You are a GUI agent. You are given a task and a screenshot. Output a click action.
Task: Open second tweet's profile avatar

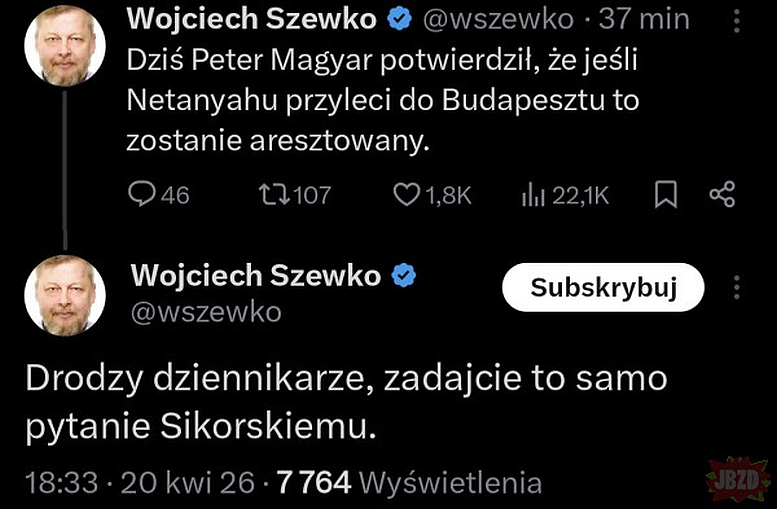coord(66,295)
